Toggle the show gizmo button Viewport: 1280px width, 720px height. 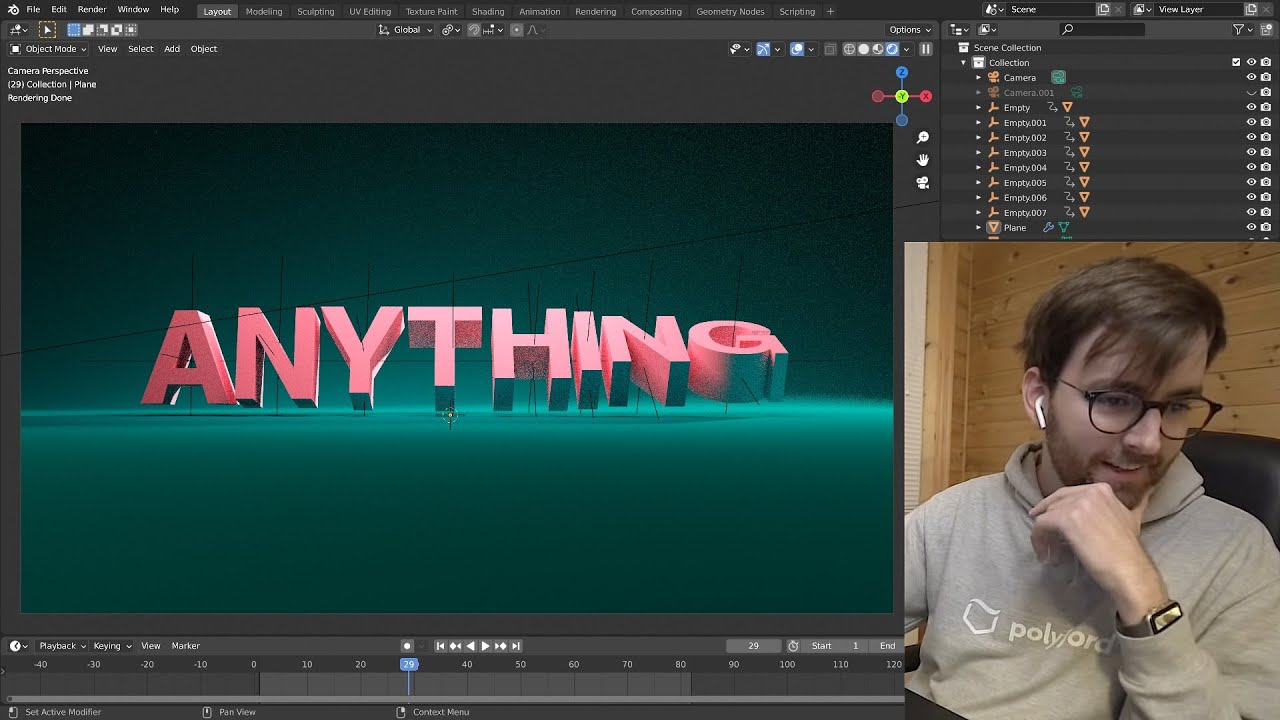coord(763,49)
